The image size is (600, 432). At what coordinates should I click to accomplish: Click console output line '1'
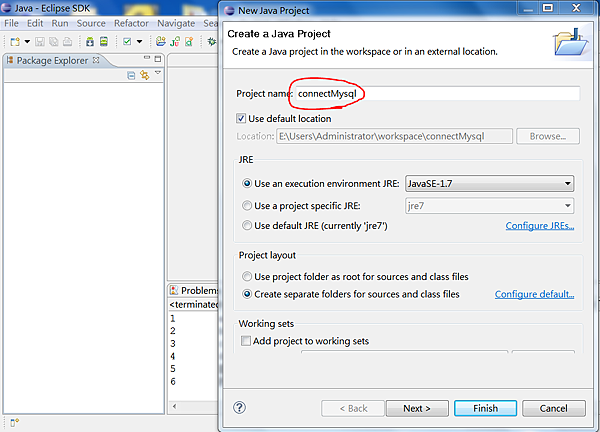pyautogui.click(x=173, y=318)
